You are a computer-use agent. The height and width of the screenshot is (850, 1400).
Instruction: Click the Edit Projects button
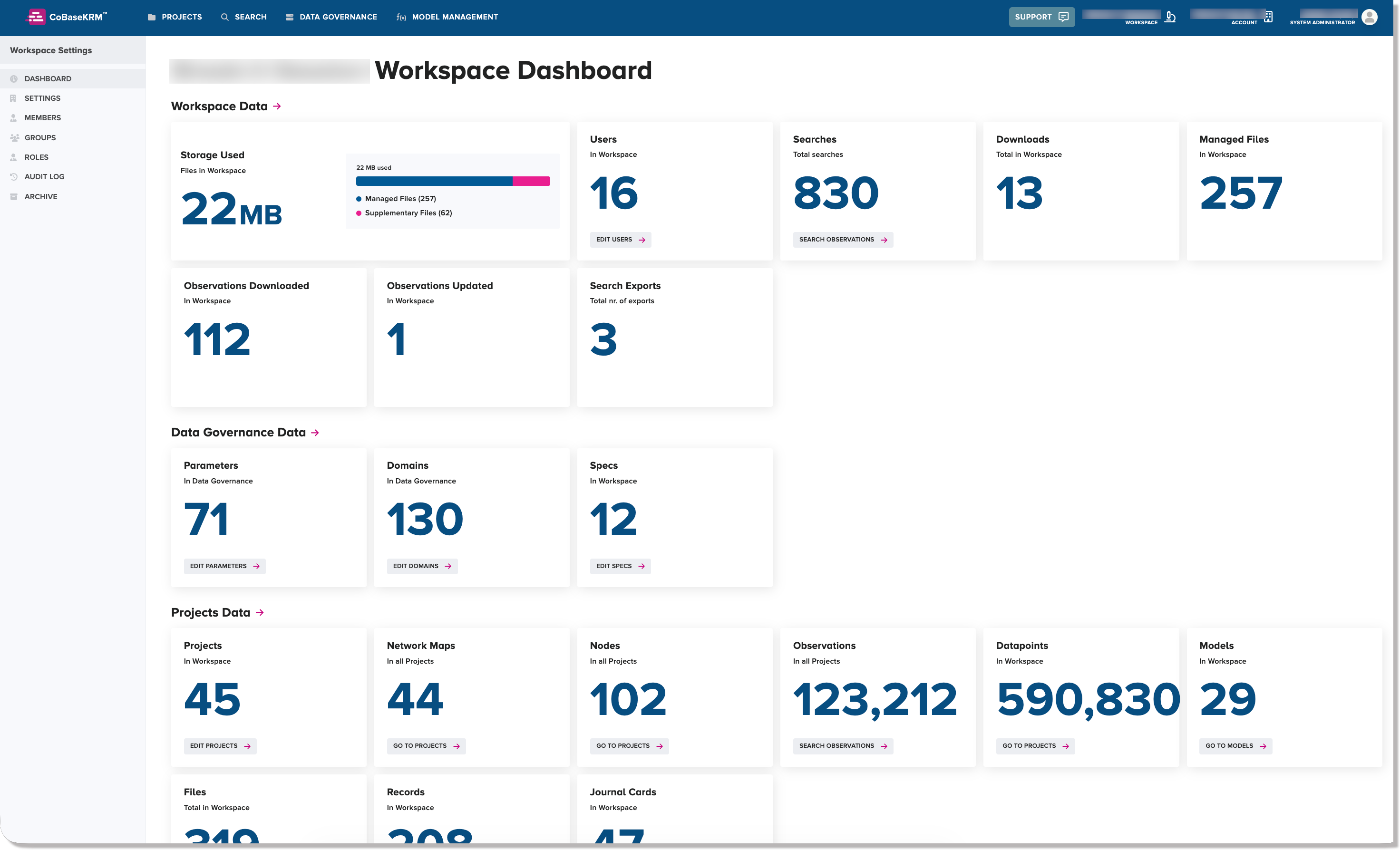[220, 746]
